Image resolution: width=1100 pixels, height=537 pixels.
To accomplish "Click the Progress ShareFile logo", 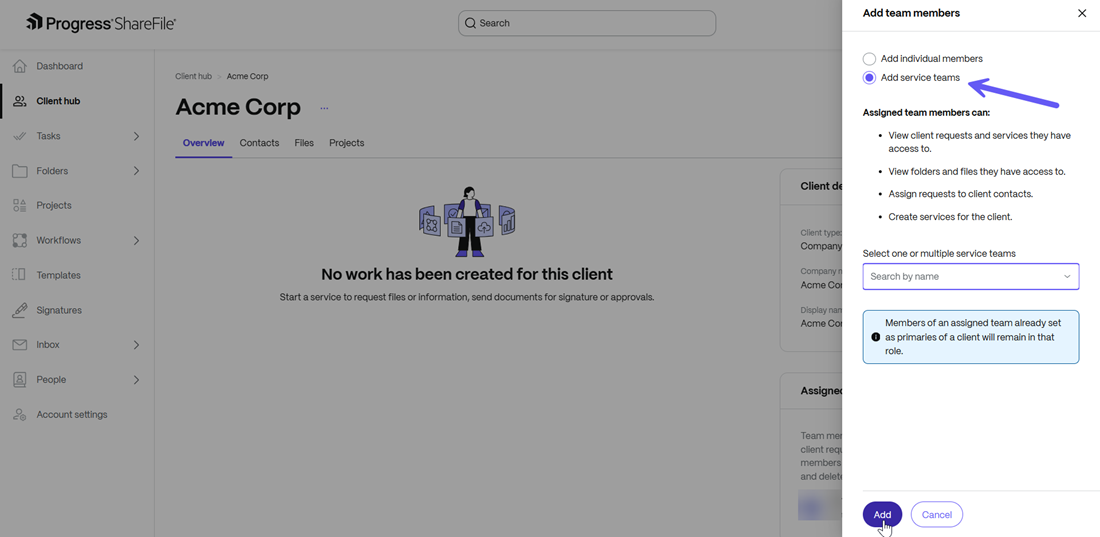I will pos(100,22).
